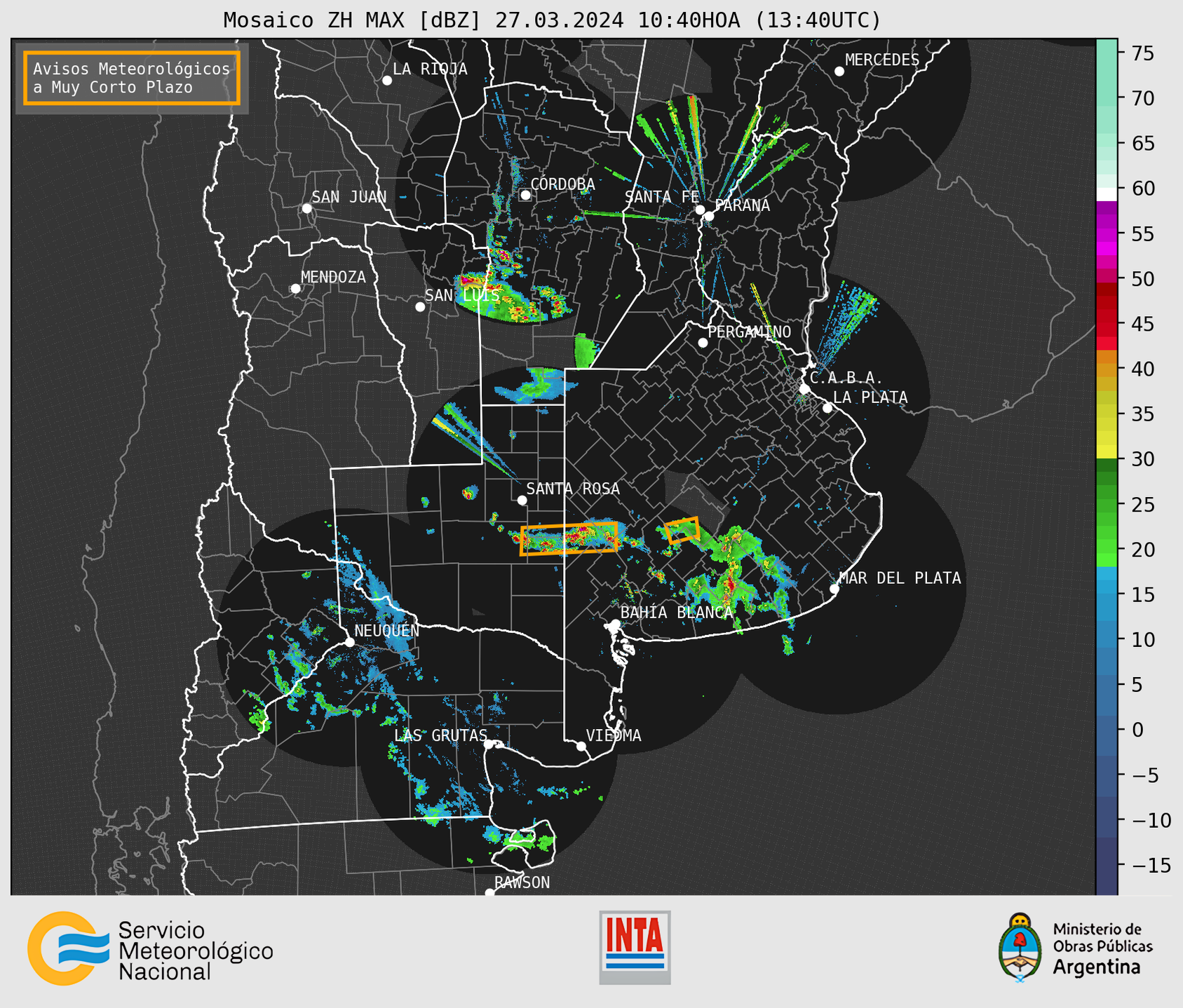The width and height of the screenshot is (1183, 1008).
Task: Click the 40 label on the dBZ scale
Action: [x=1142, y=369]
